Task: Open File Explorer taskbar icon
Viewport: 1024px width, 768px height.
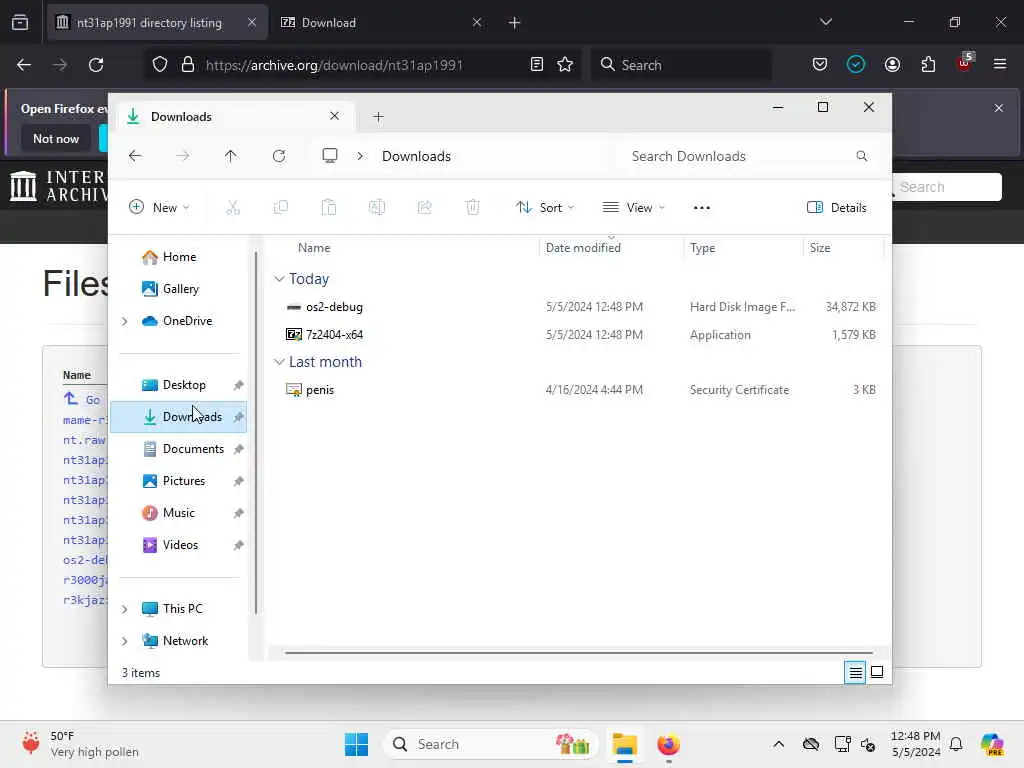Action: point(624,744)
